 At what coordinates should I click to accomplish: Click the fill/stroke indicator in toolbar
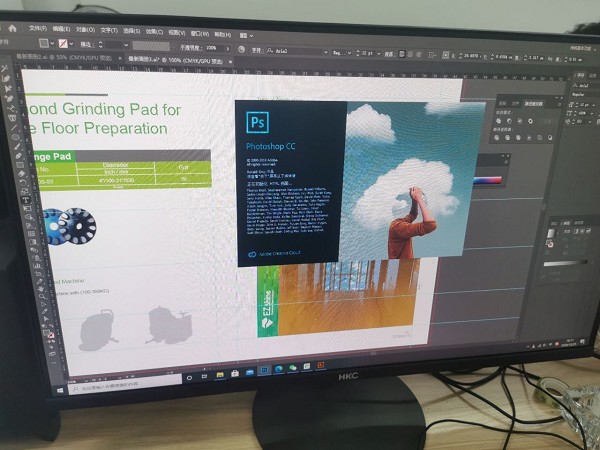tap(49, 334)
